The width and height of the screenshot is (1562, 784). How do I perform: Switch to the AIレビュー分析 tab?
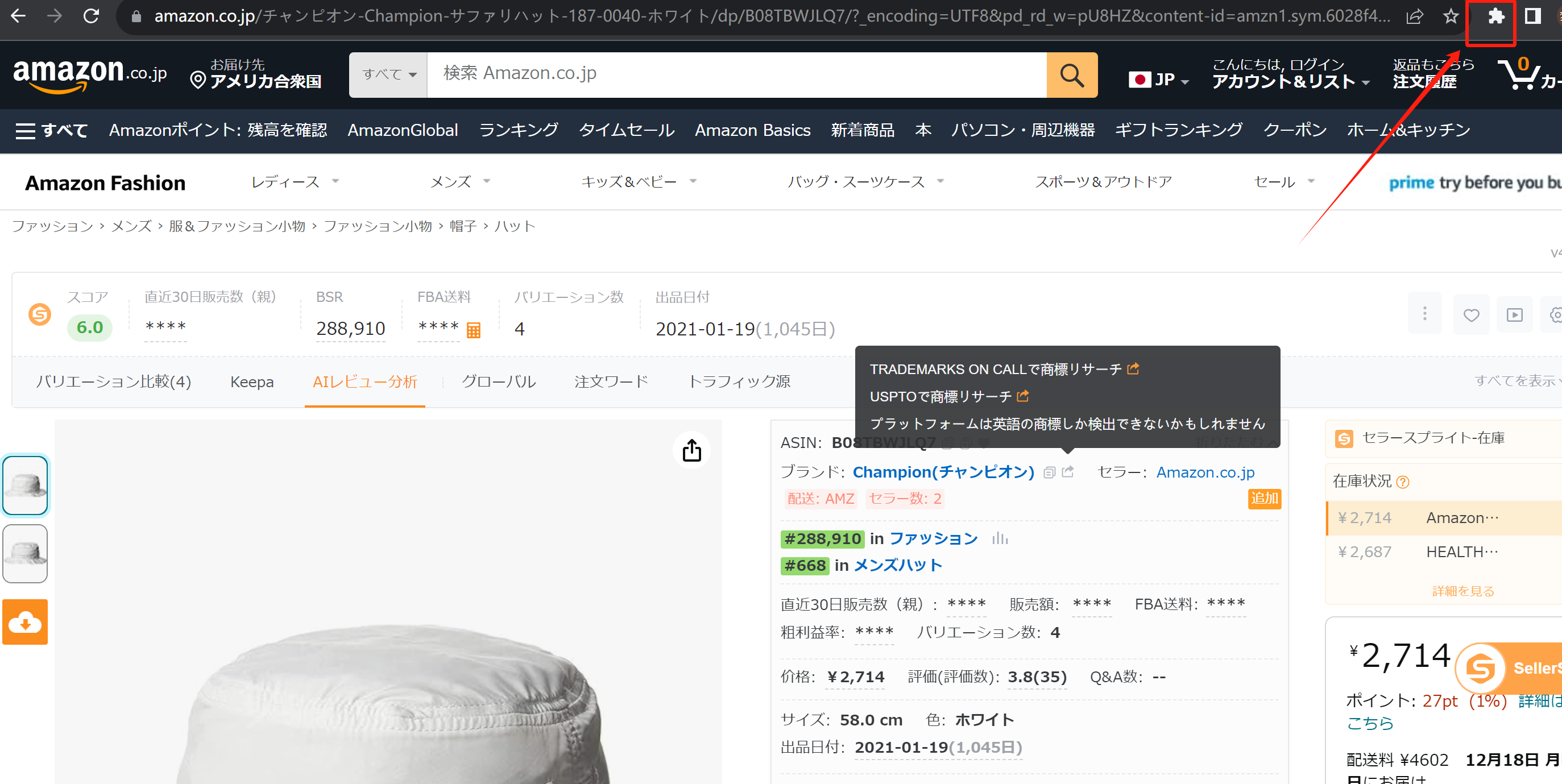click(x=364, y=382)
